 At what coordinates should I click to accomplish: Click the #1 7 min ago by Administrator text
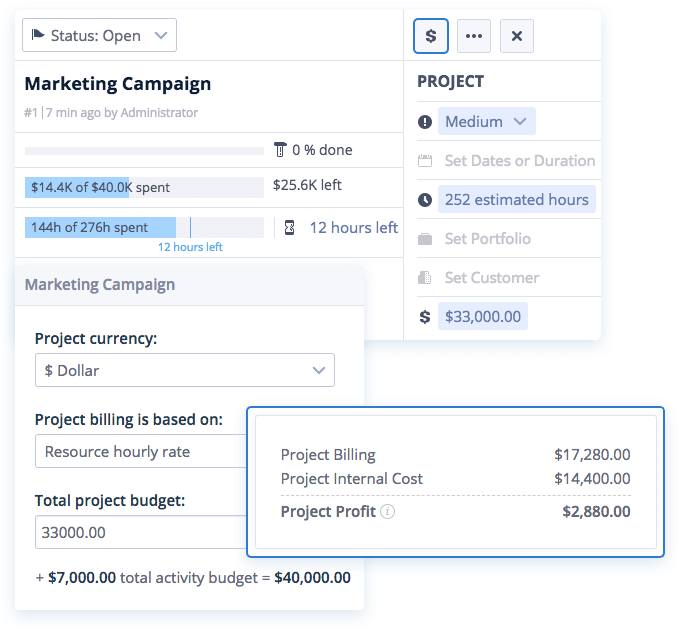pyautogui.click(x=111, y=113)
